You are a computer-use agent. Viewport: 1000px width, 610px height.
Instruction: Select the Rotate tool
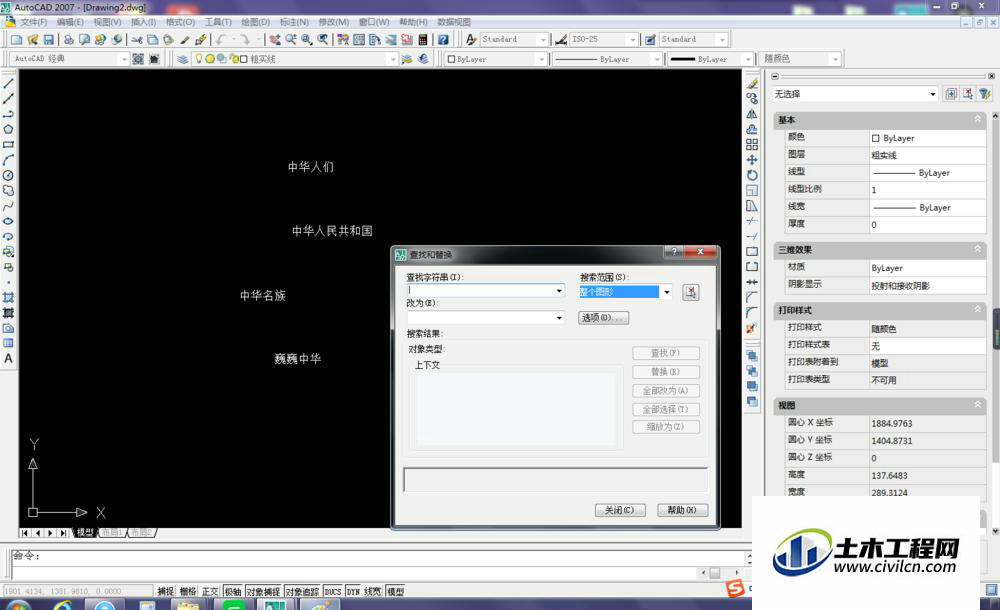click(752, 175)
